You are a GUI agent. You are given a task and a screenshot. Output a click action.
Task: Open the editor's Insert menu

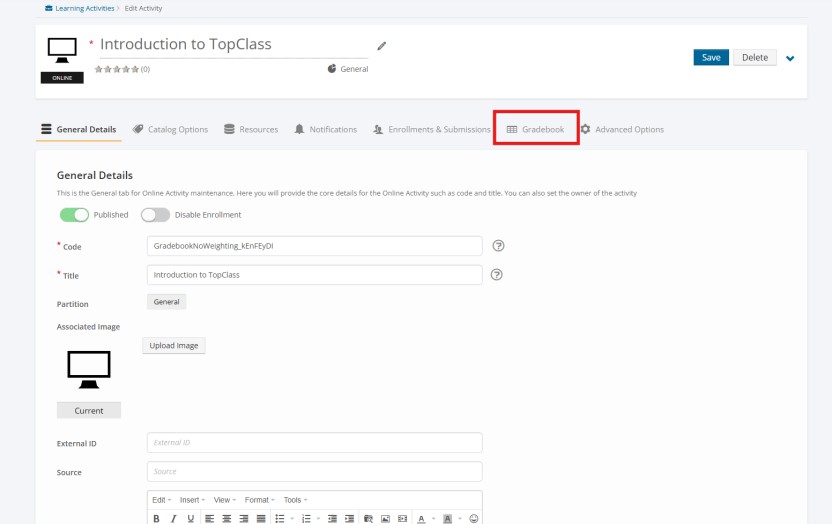(192, 500)
